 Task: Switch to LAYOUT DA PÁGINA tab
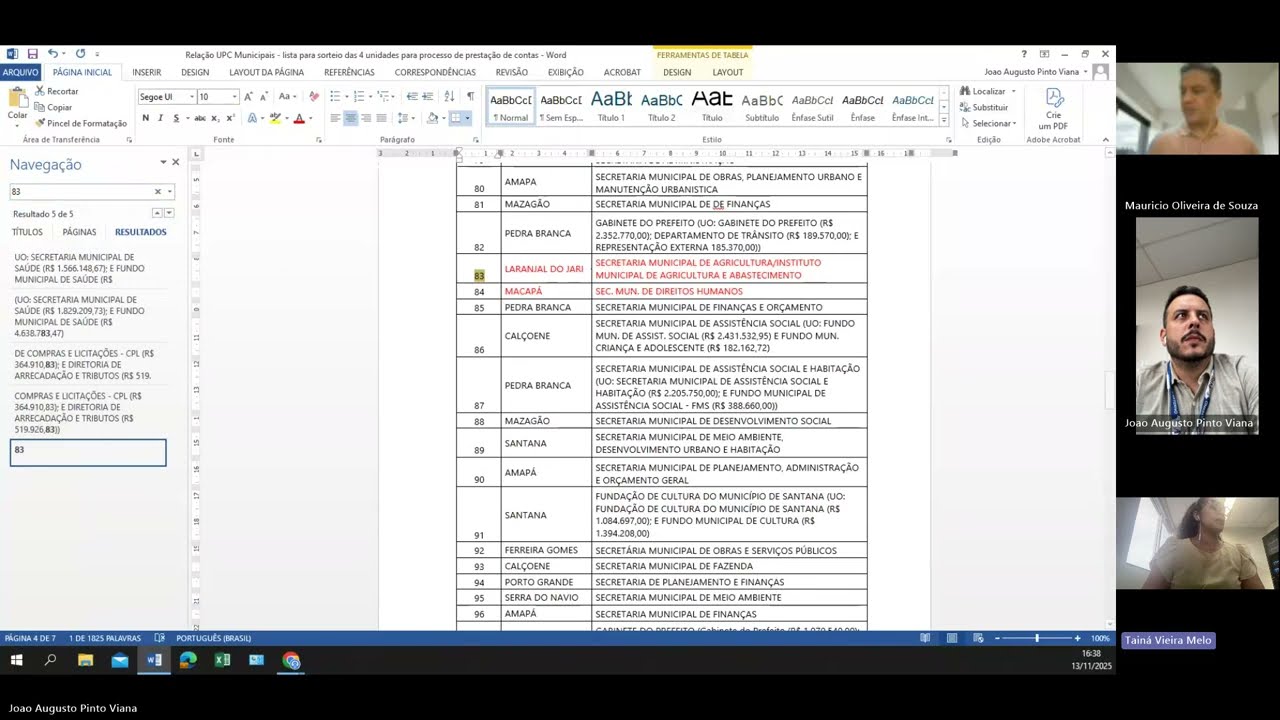point(266,72)
